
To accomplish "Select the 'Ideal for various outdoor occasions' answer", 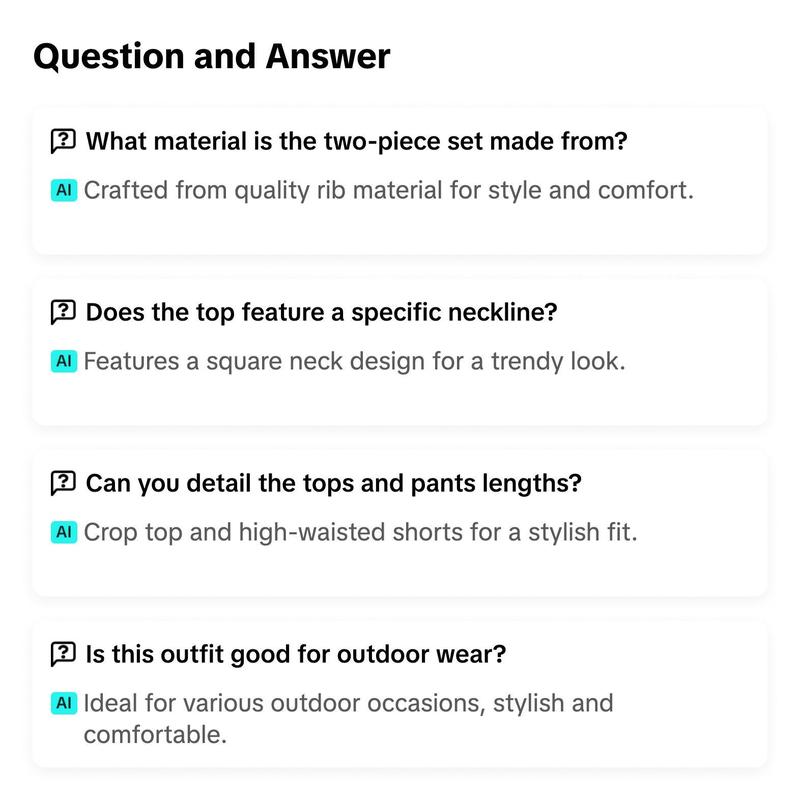I will pos(348,719).
